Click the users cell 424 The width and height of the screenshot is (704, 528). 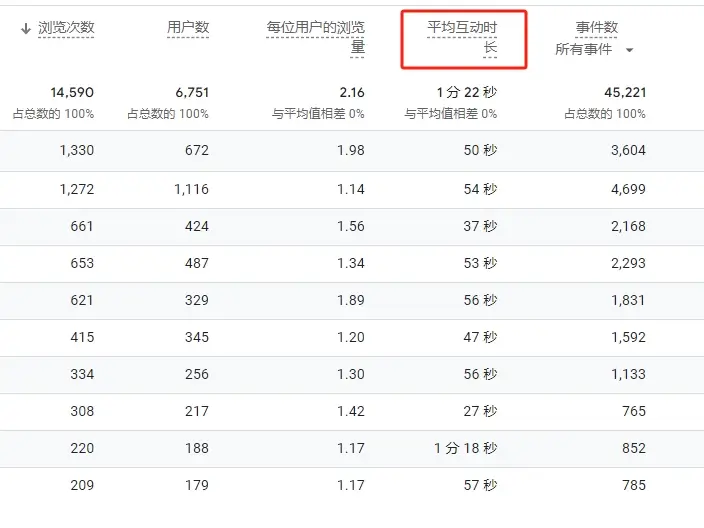click(197, 226)
